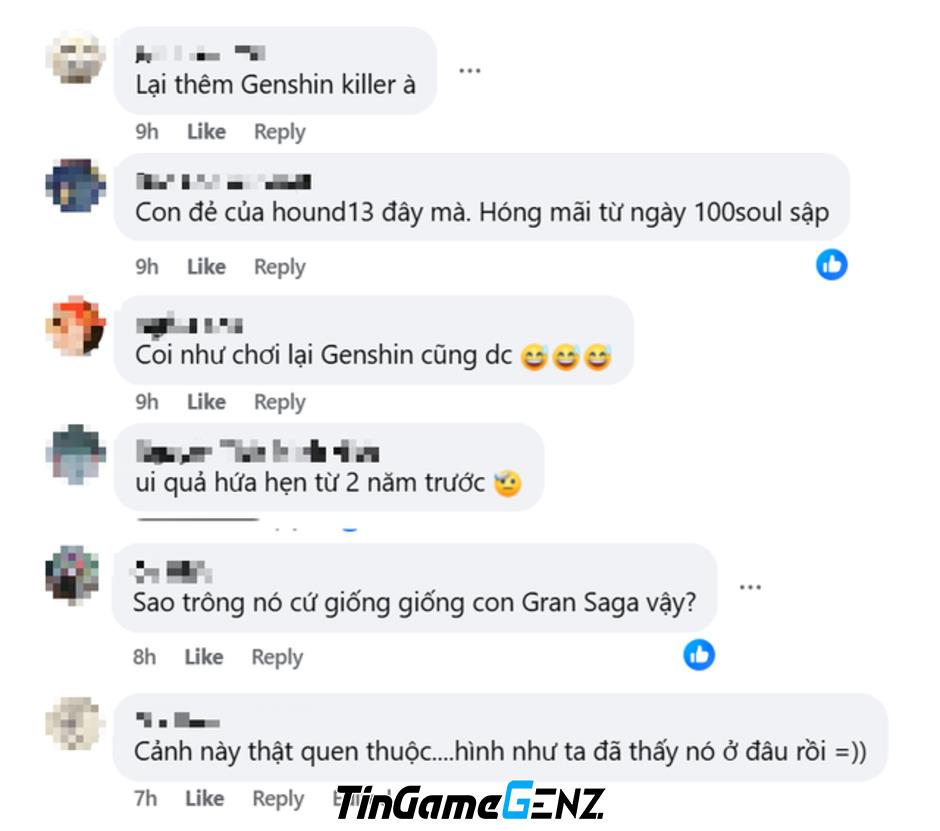Click like reaction icon under hound13 comment
The width and height of the screenshot is (940, 831).
[x=831, y=264]
